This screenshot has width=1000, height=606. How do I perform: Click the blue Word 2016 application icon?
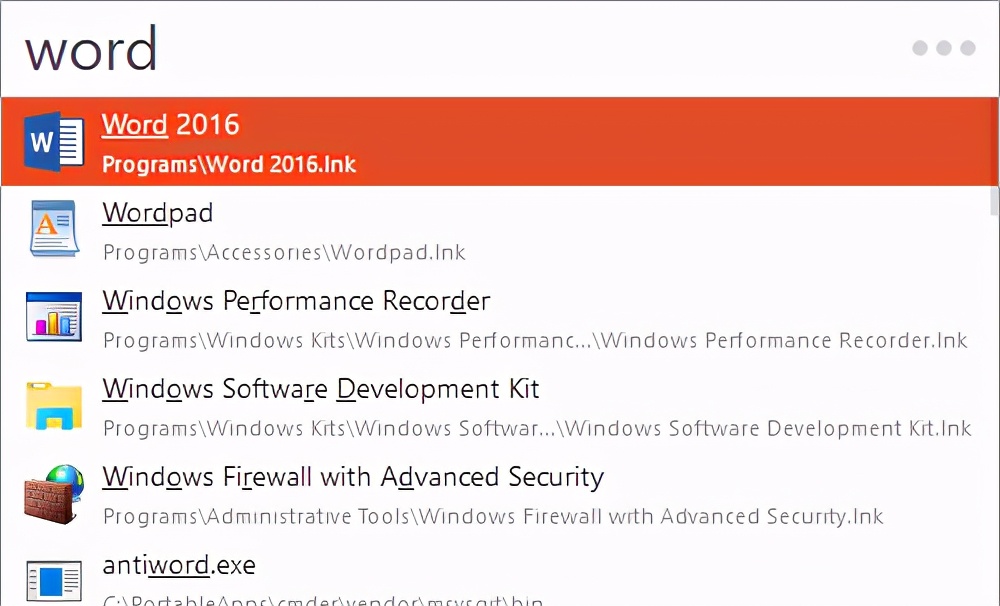(x=54, y=141)
